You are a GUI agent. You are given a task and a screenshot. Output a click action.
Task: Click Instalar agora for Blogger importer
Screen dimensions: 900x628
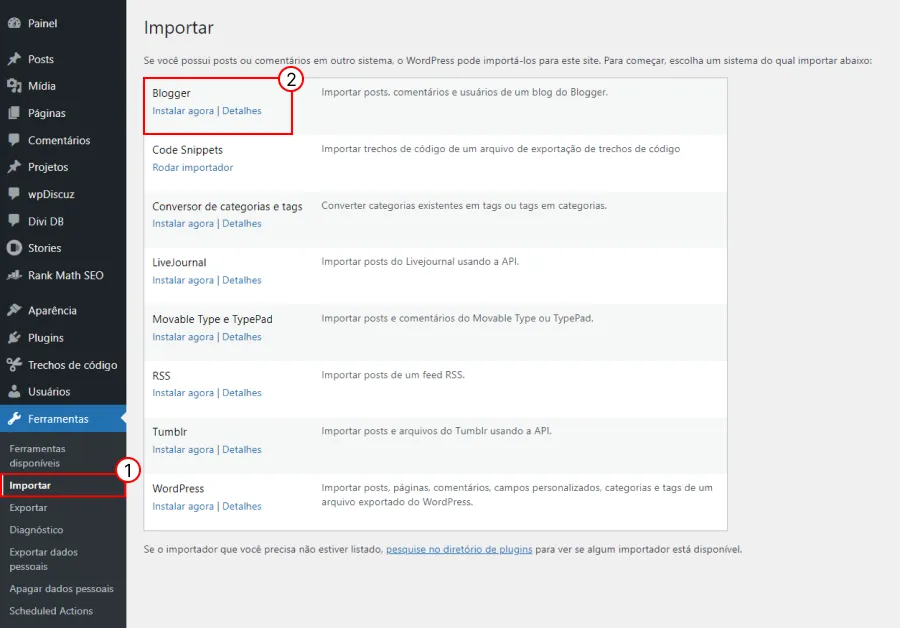[x=183, y=111]
